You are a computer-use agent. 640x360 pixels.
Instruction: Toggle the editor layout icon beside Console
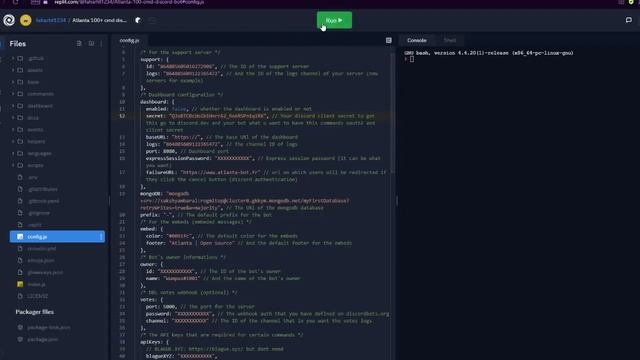(x=389, y=40)
